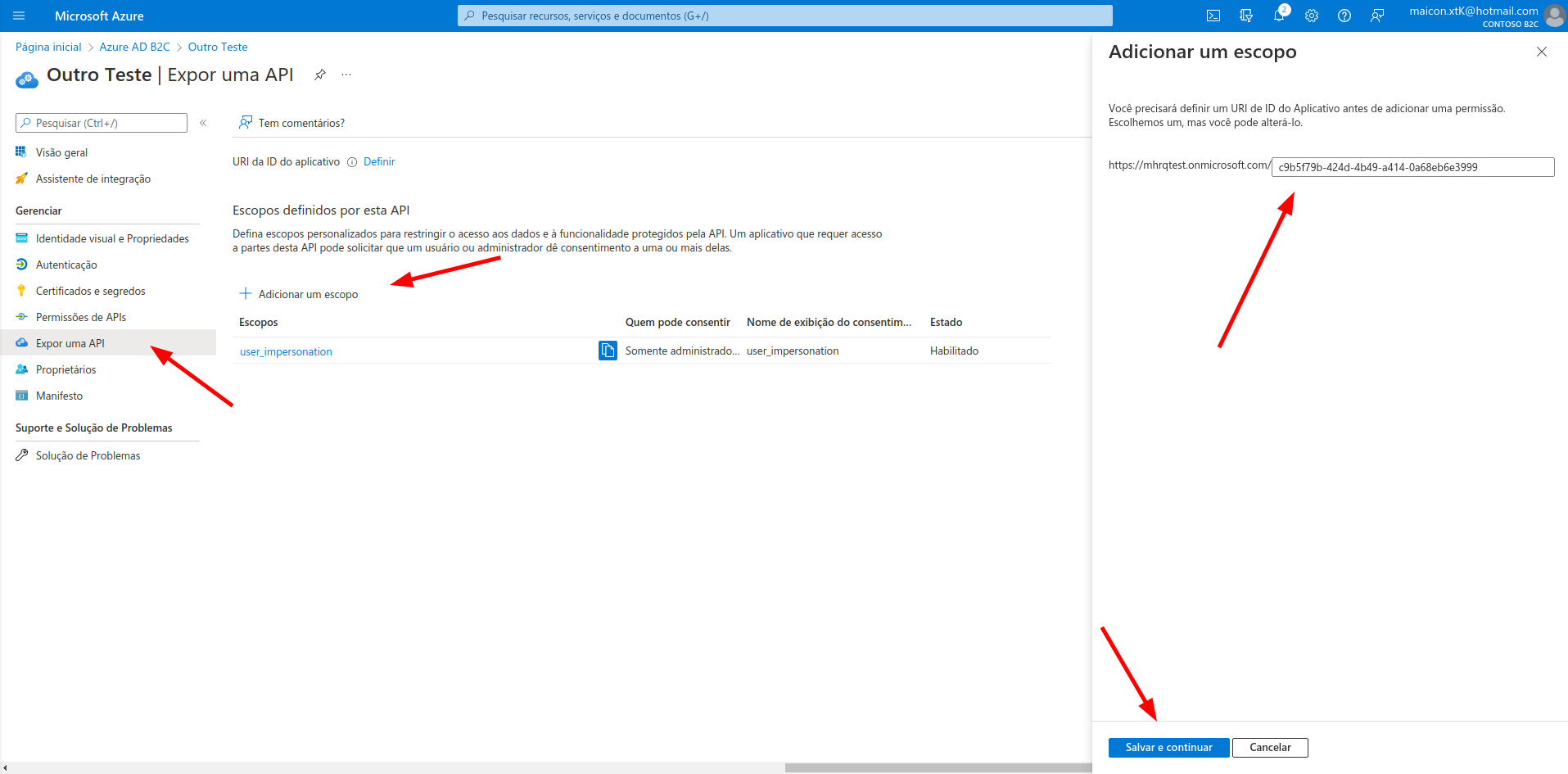Screen dimensions: 1568x774
Task: Open the user_impersonation scope link
Action: tap(286, 351)
